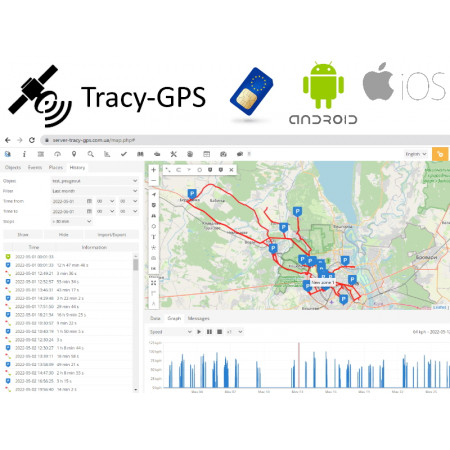This screenshot has height=450, width=450.
Task: Open the Messages tab below map
Action: tap(198, 318)
